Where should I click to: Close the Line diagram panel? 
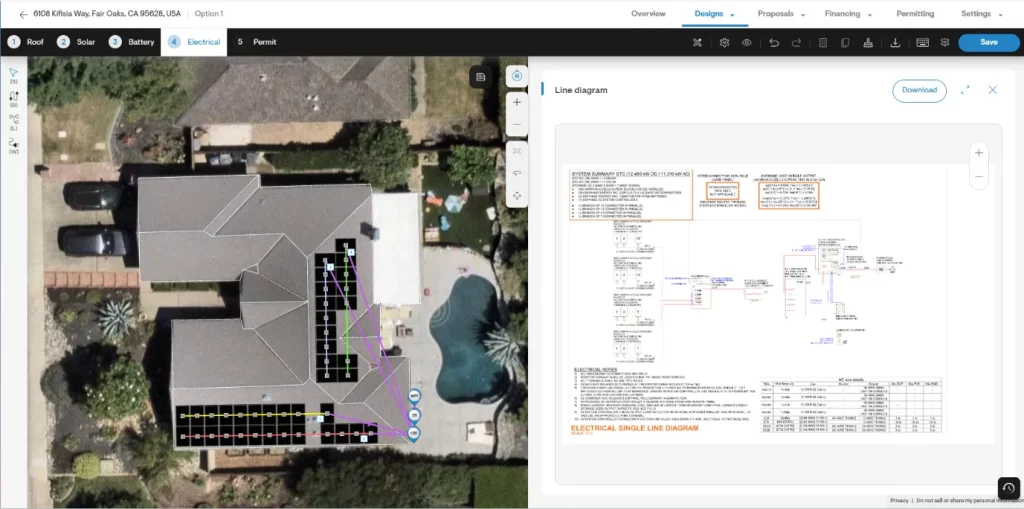[x=993, y=90]
